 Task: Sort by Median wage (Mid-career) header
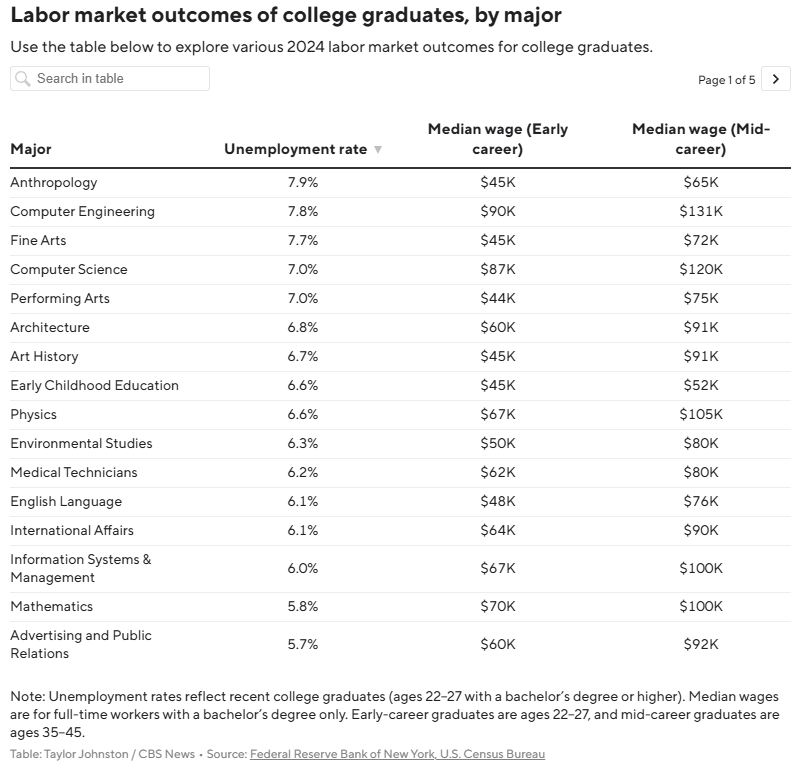(701, 139)
